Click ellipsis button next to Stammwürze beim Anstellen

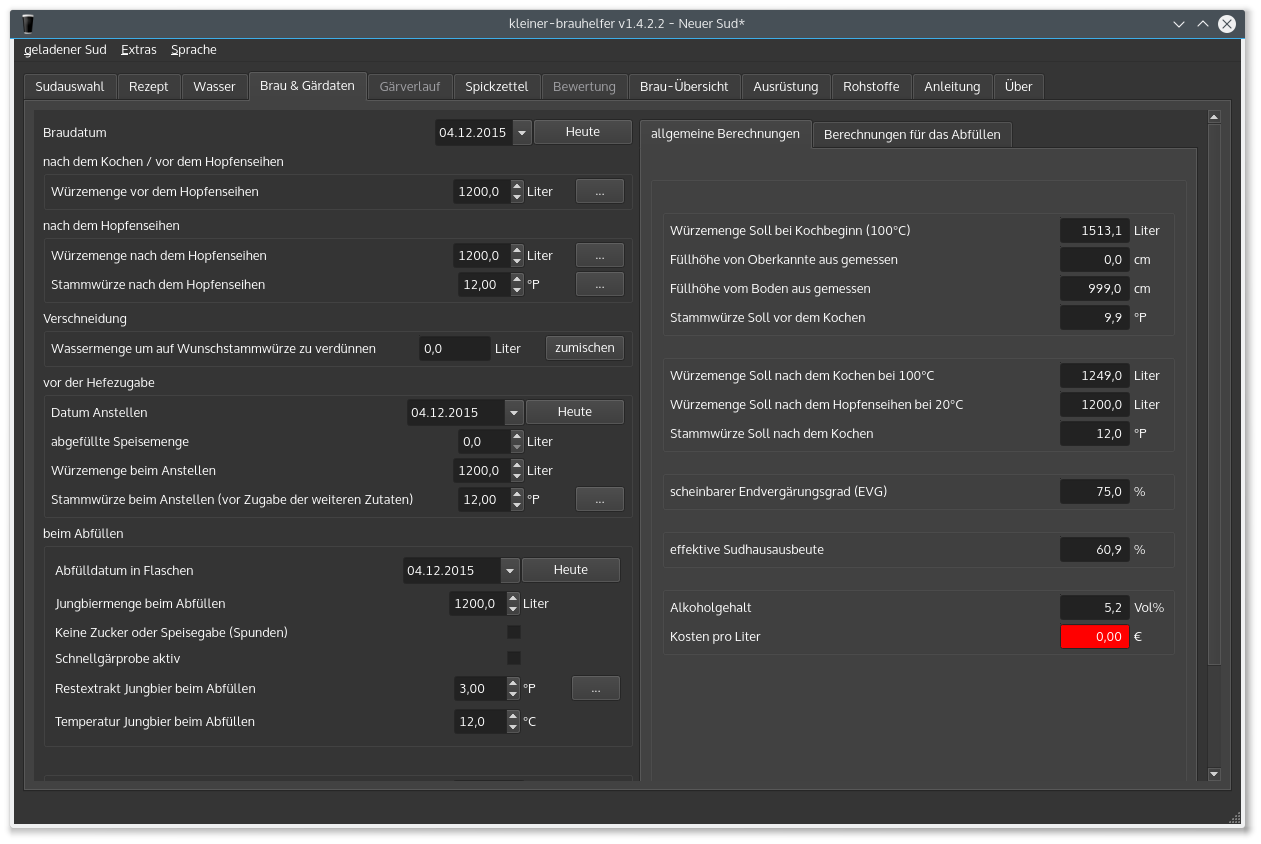pos(599,499)
